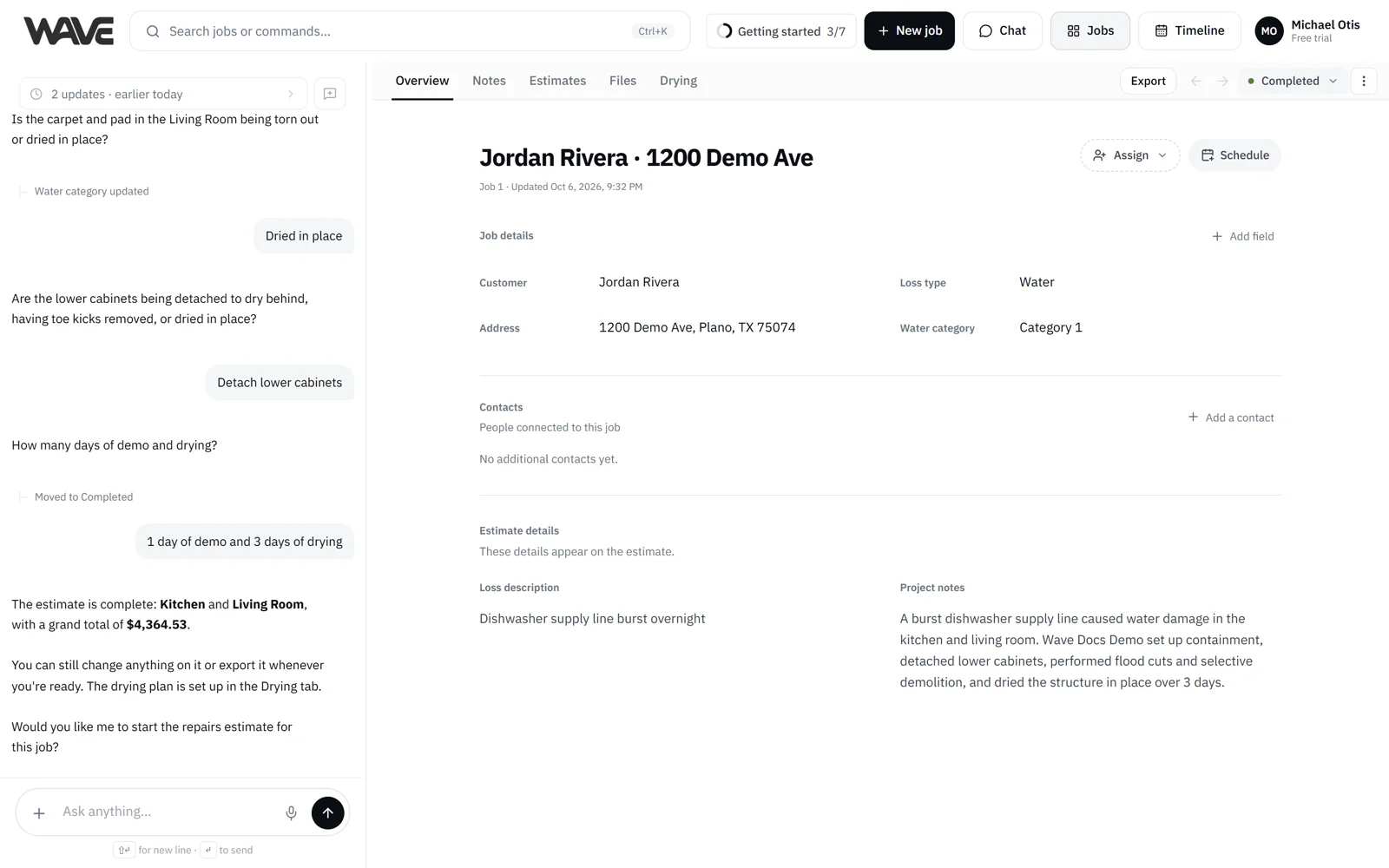
Task: Open the Assign dropdown
Action: click(x=1129, y=155)
